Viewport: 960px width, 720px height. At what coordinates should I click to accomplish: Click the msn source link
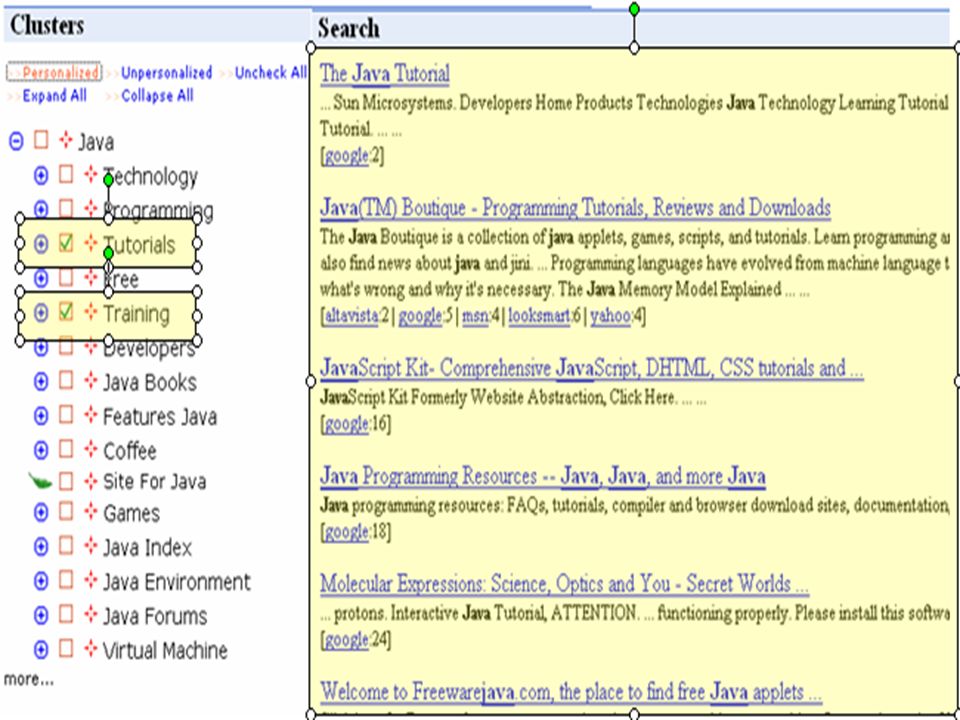[474, 317]
